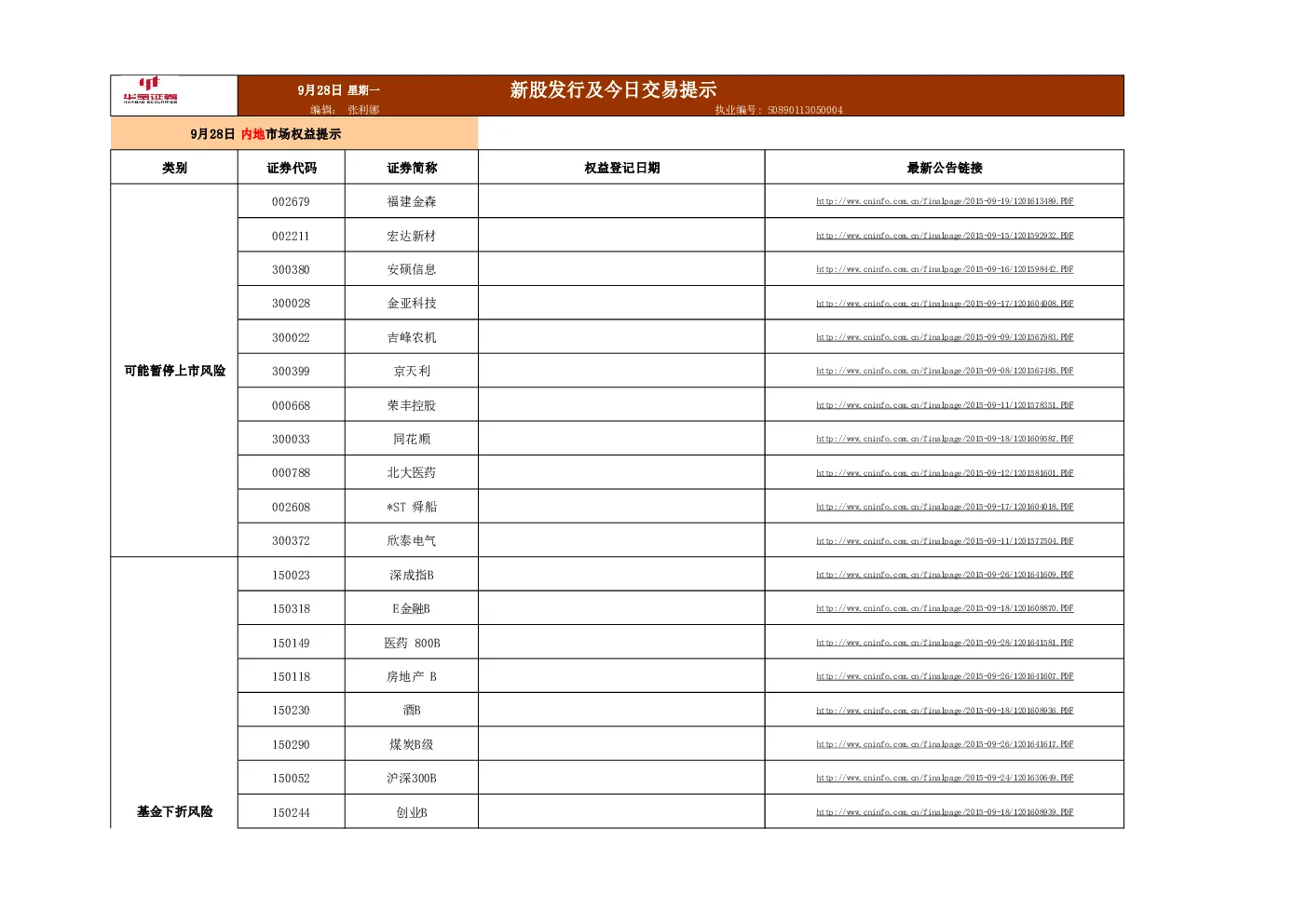Screen dimensions: 1307x924
Task: Click the 证券简称 column header
Action: pyautogui.click(x=412, y=168)
